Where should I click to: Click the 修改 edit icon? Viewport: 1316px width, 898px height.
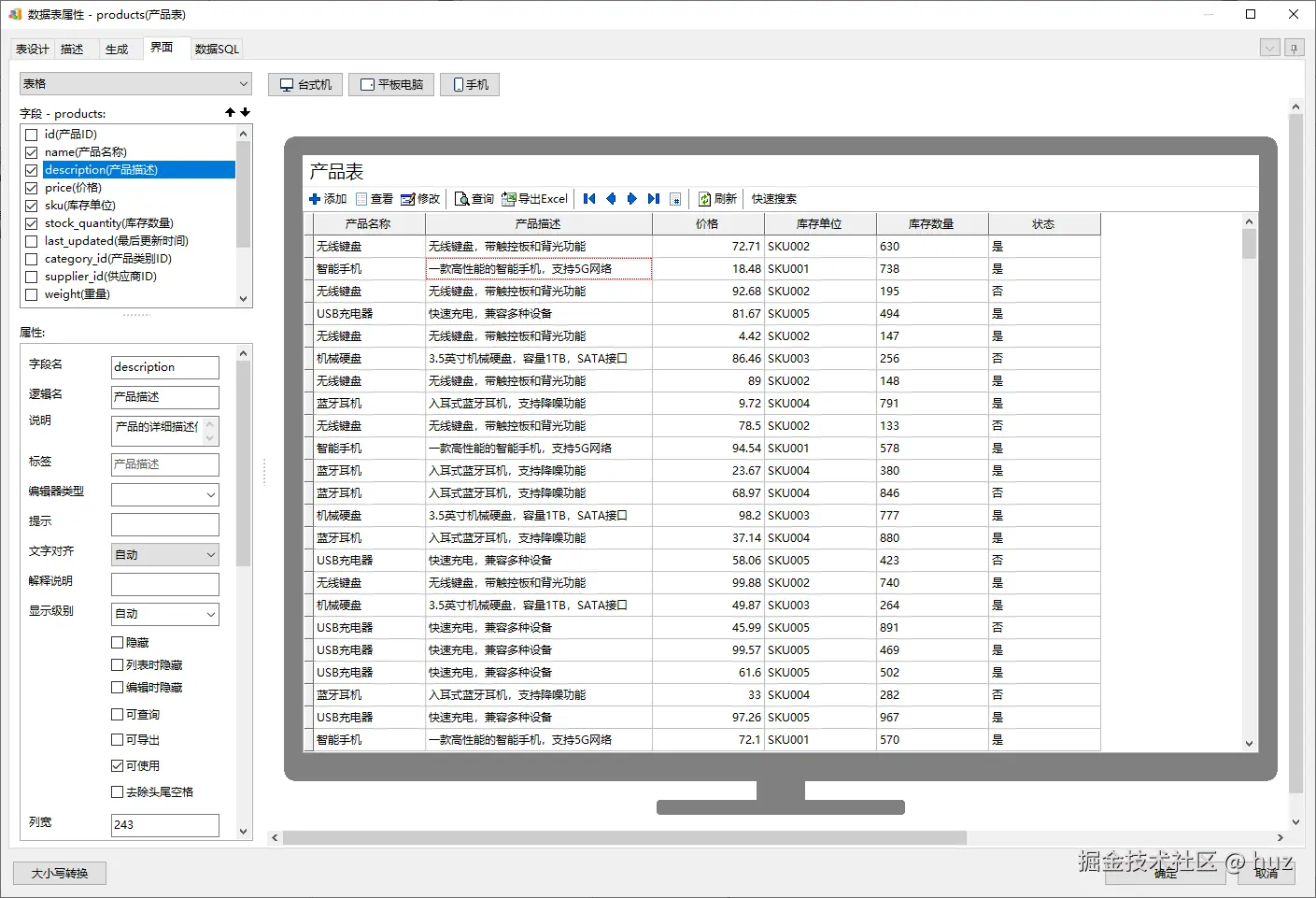(x=407, y=199)
